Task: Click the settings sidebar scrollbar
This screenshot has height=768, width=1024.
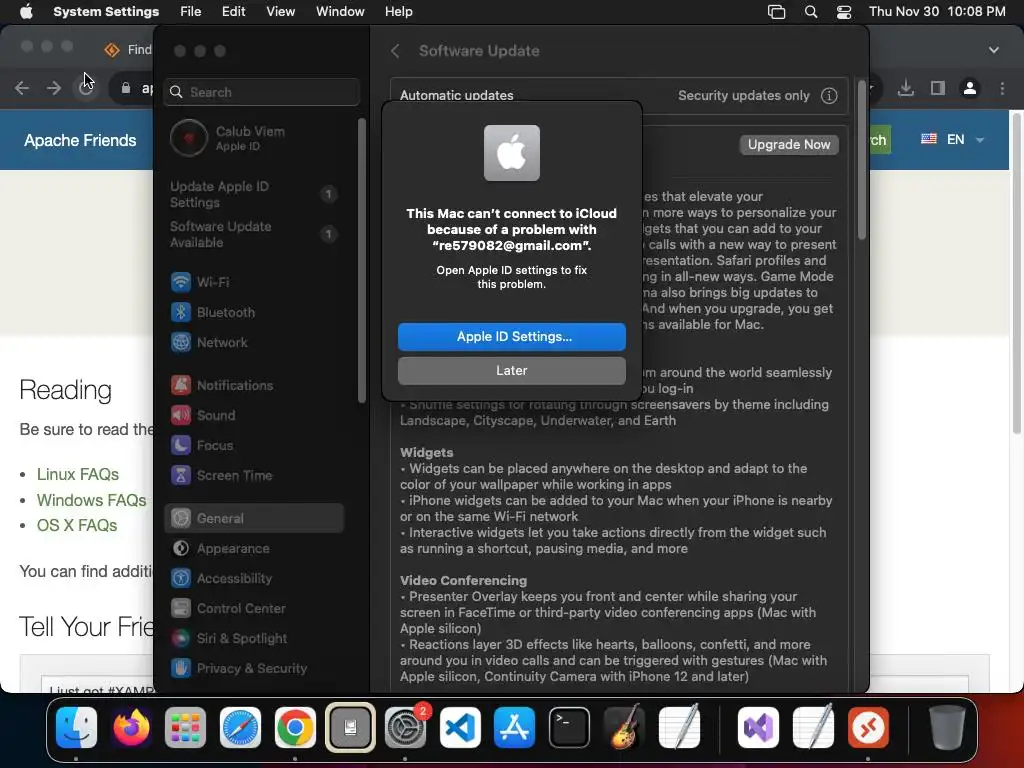Action: click(x=361, y=261)
